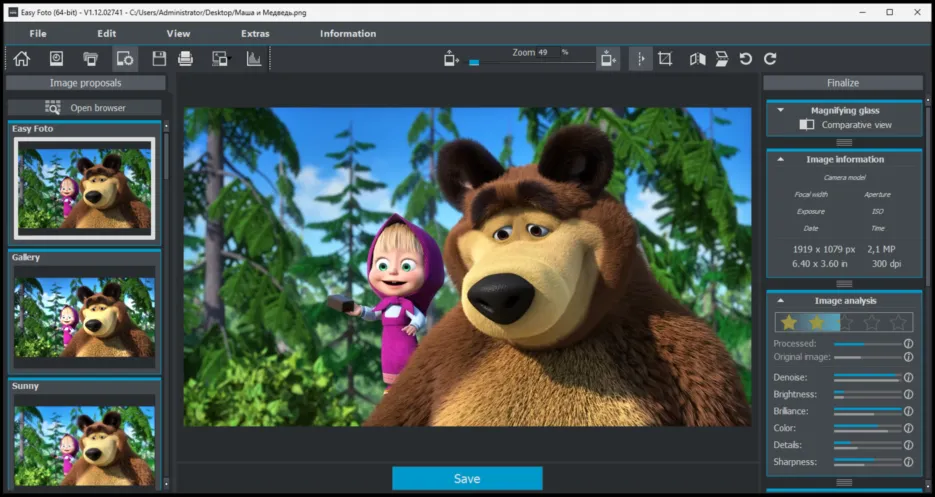Click Open browser button
This screenshot has height=497, width=935.
pos(85,107)
